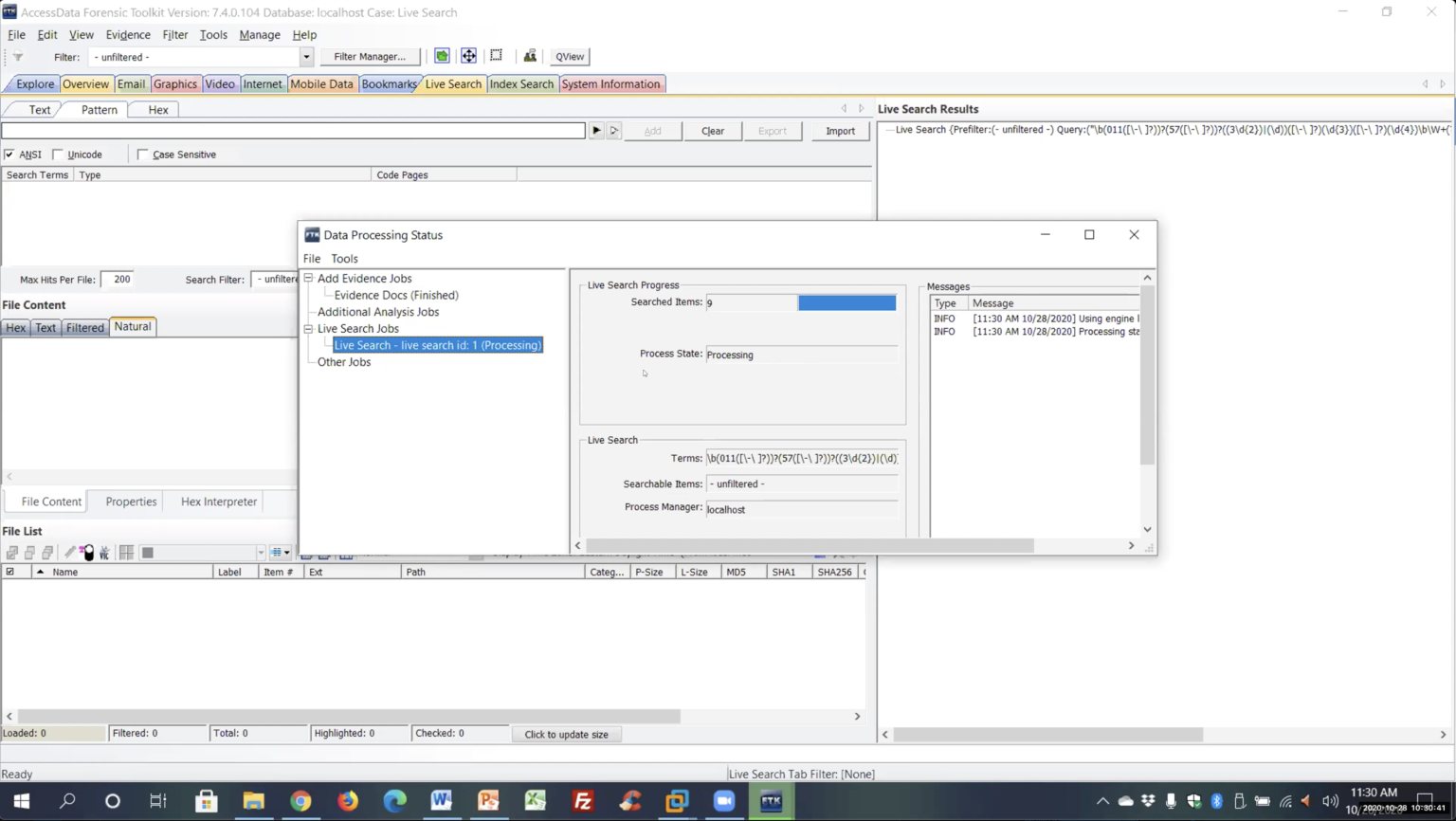Collapse the Live Search Jobs tree node

(308, 329)
